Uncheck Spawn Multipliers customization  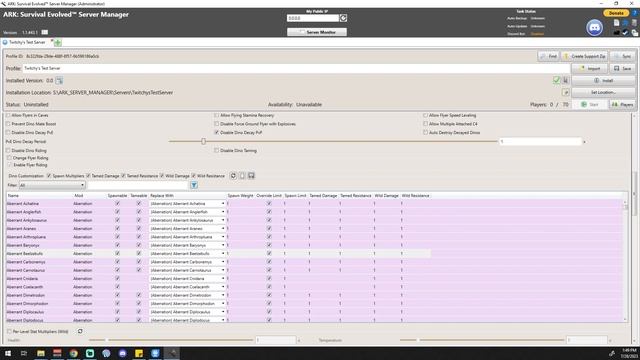(x=49, y=176)
